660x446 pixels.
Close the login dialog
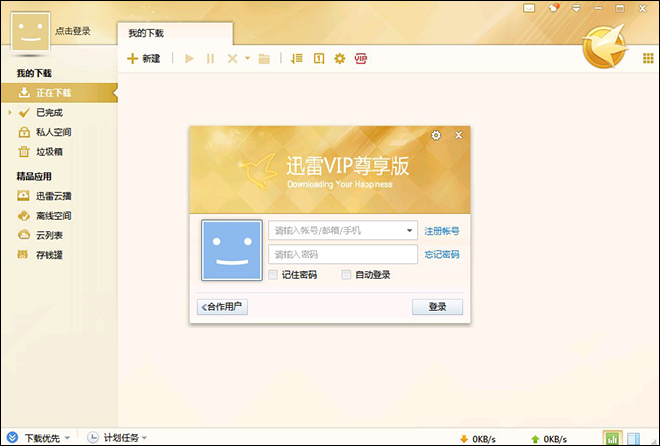[x=458, y=135]
